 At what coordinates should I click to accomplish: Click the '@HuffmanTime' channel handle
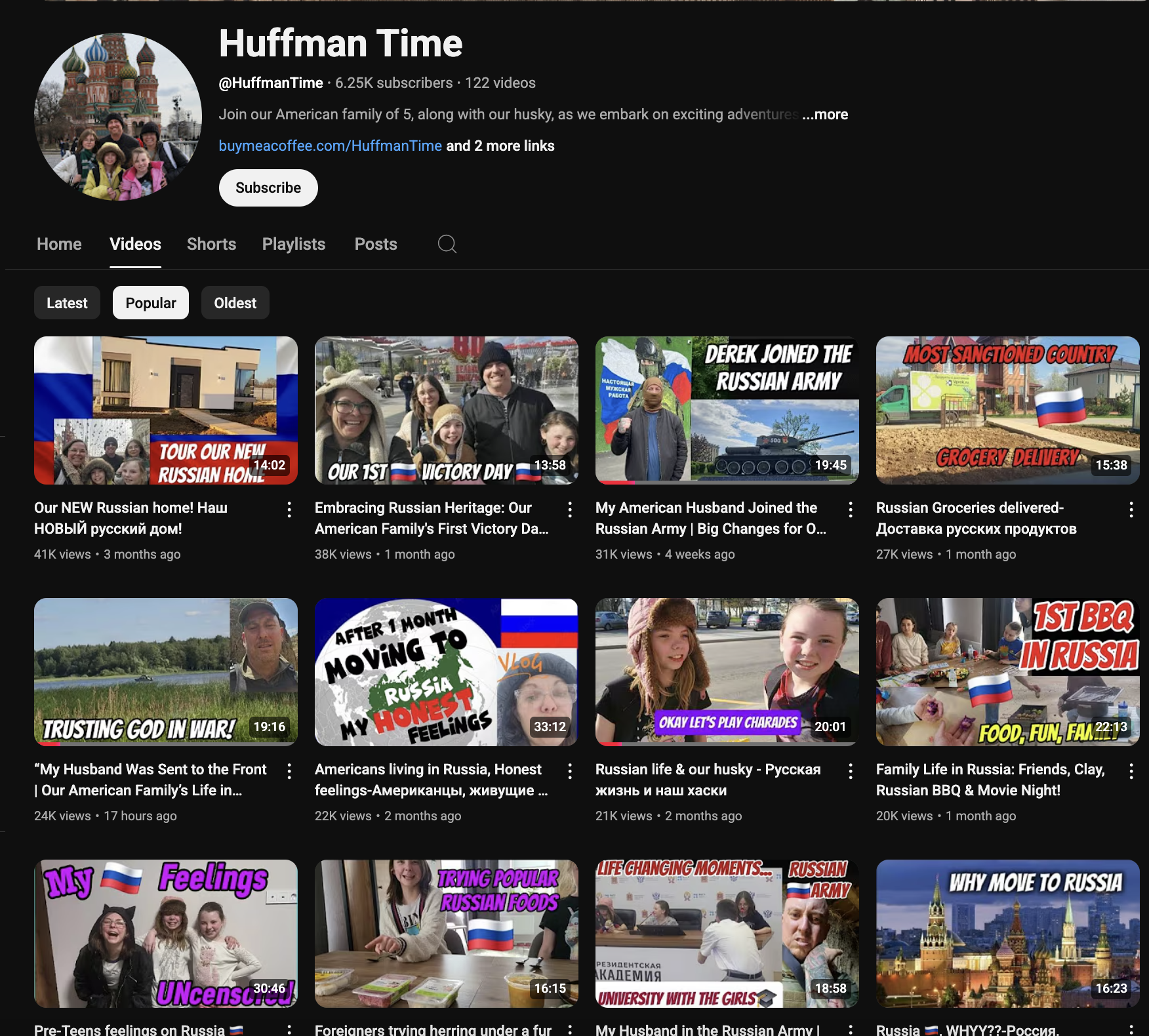[271, 83]
